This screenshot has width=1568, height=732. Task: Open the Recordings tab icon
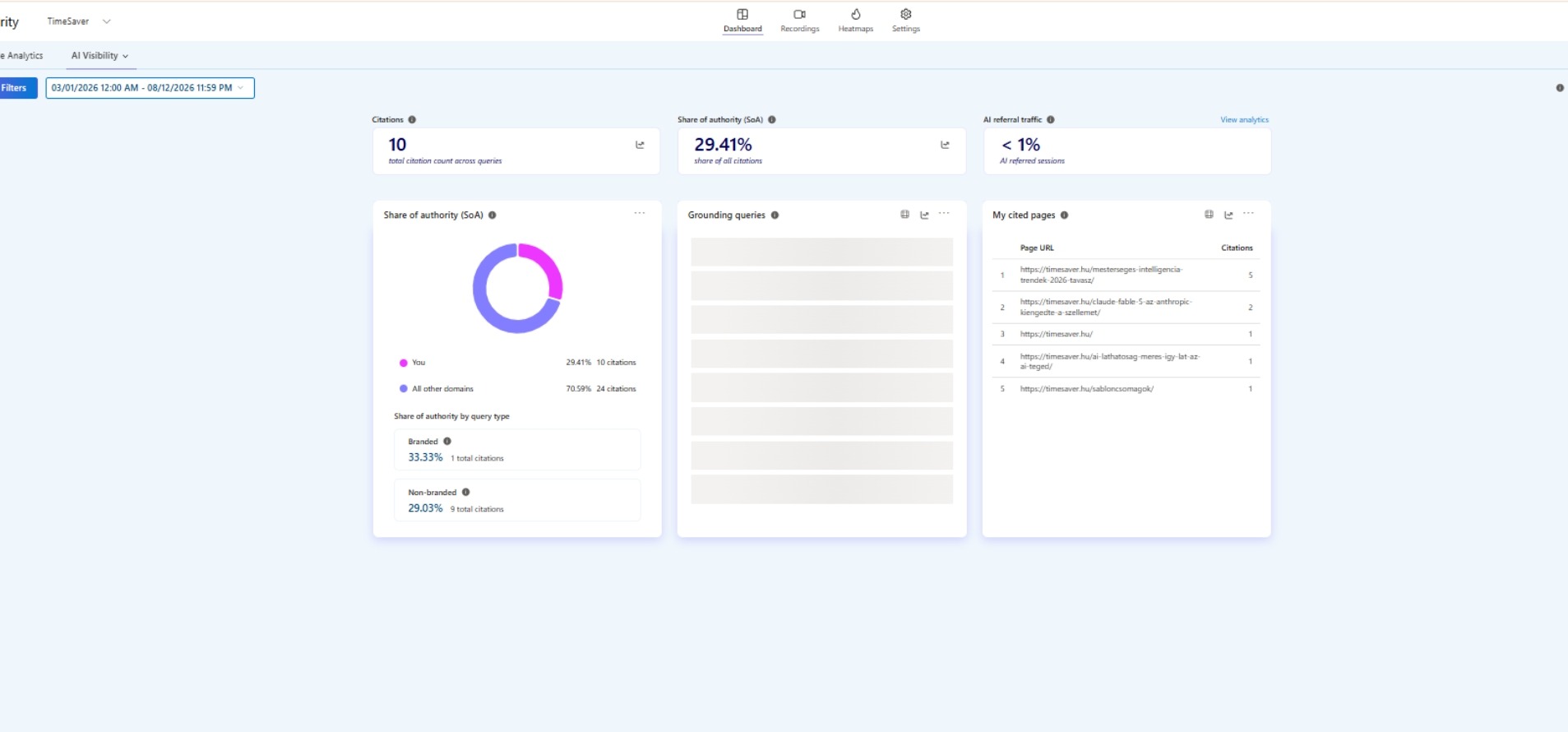pos(799,14)
